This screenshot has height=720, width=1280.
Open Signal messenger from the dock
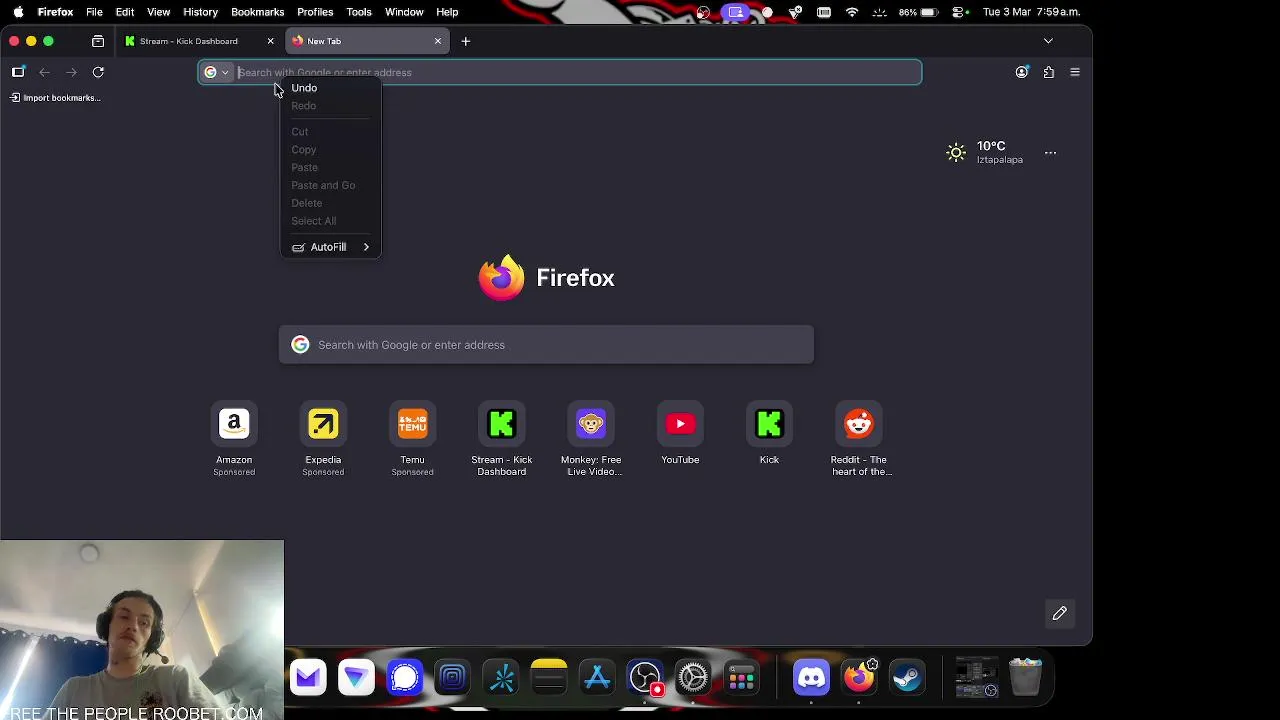[404, 677]
